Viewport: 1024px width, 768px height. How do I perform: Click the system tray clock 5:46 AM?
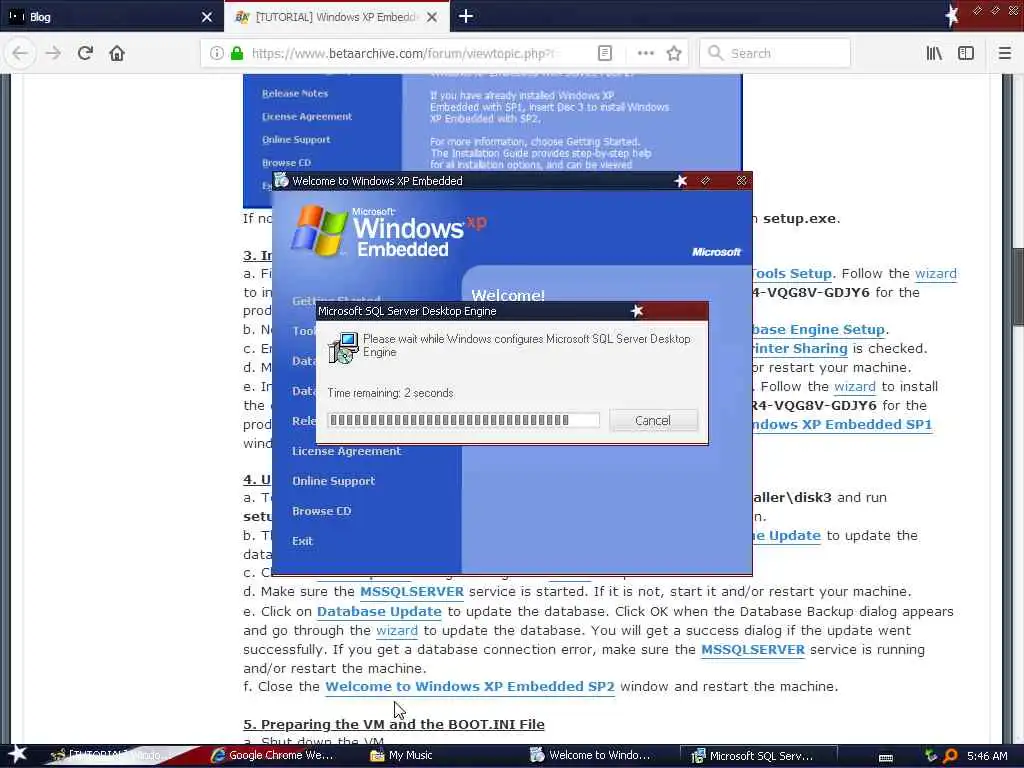pyautogui.click(x=987, y=756)
